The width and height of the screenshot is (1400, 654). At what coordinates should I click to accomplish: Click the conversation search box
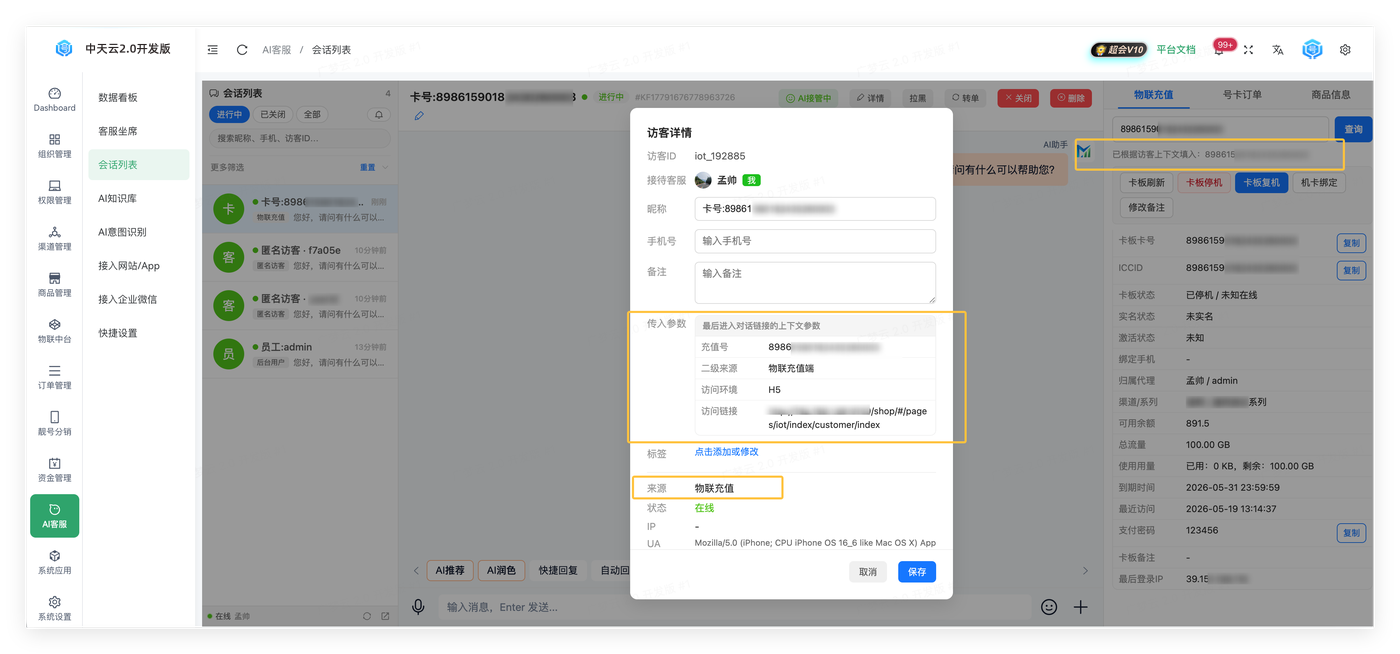[x=300, y=138]
